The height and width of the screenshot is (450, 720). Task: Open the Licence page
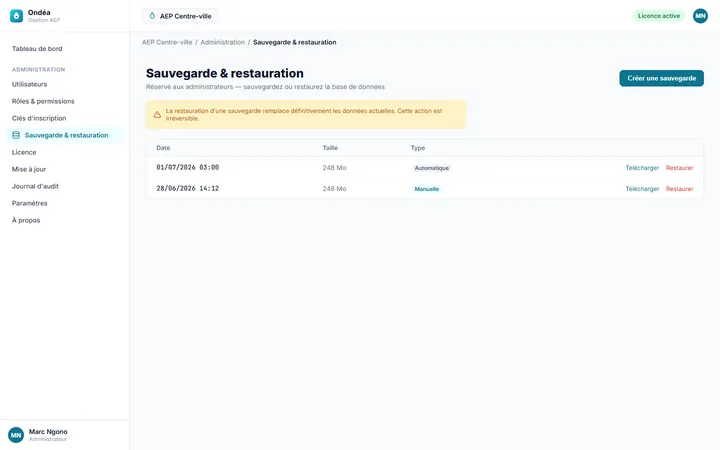coord(24,152)
